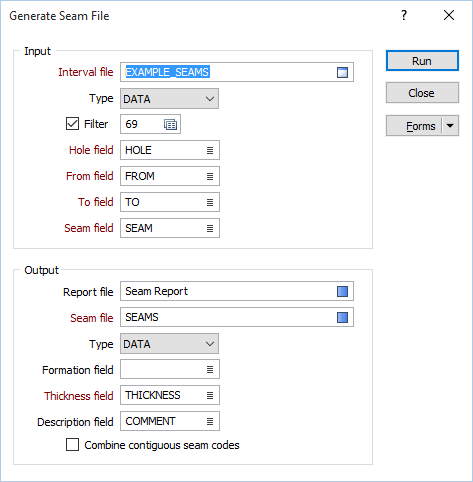The width and height of the screenshot is (473, 482).
Task: Uncheck the Filter checkbox
Action: pyautogui.click(x=72, y=124)
